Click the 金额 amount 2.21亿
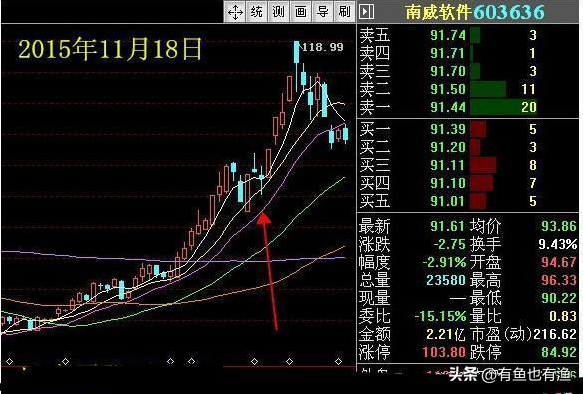Viewport: 583px width, 394px height. [x=446, y=334]
